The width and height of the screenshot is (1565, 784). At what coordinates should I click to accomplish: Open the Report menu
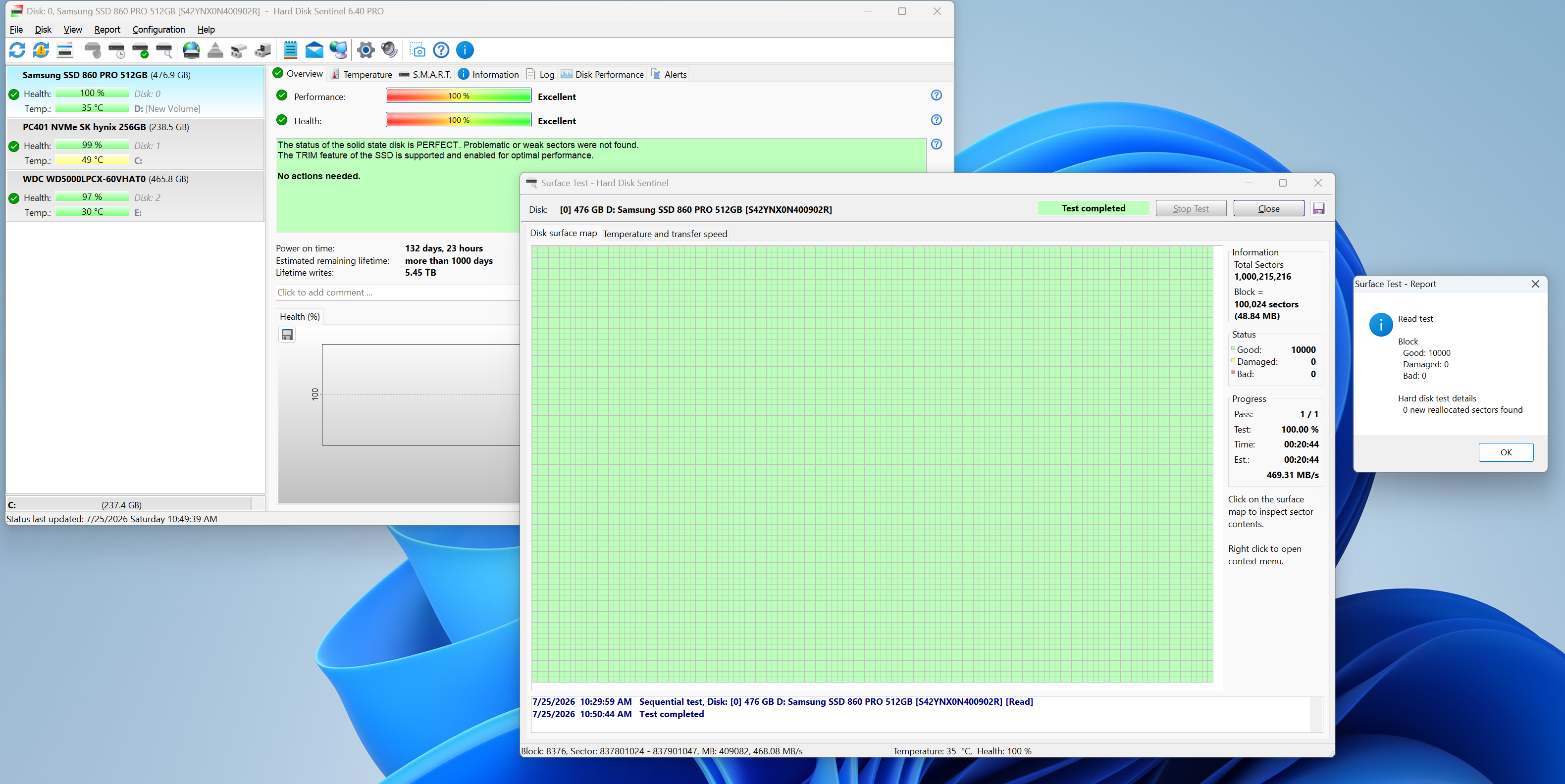point(107,29)
